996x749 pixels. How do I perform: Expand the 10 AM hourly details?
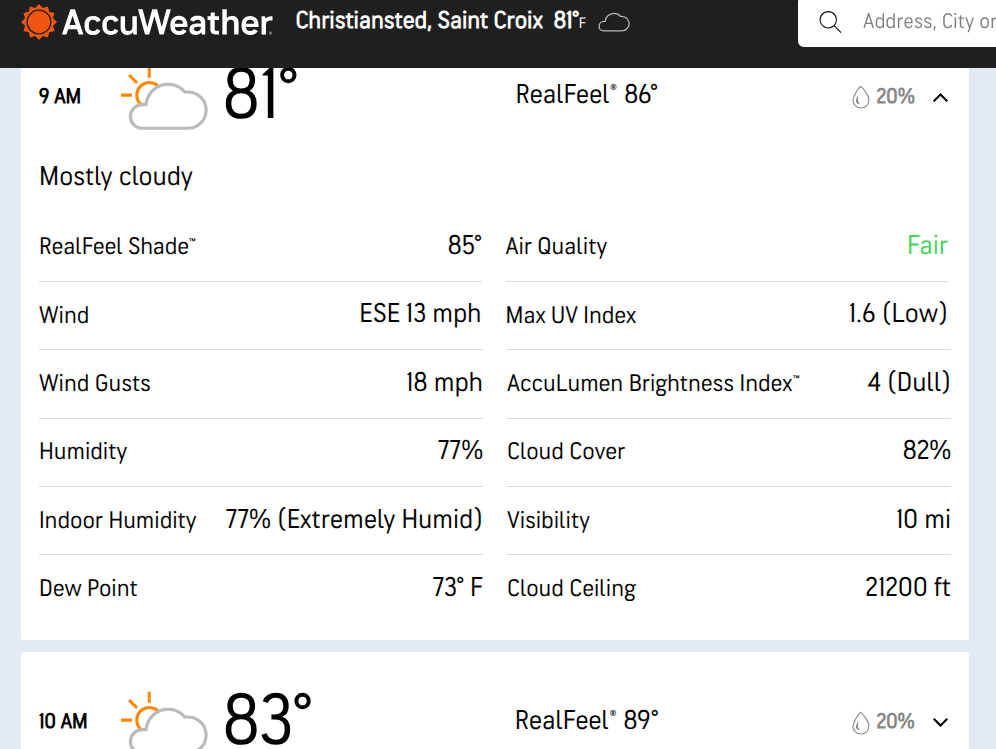pos(940,722)
